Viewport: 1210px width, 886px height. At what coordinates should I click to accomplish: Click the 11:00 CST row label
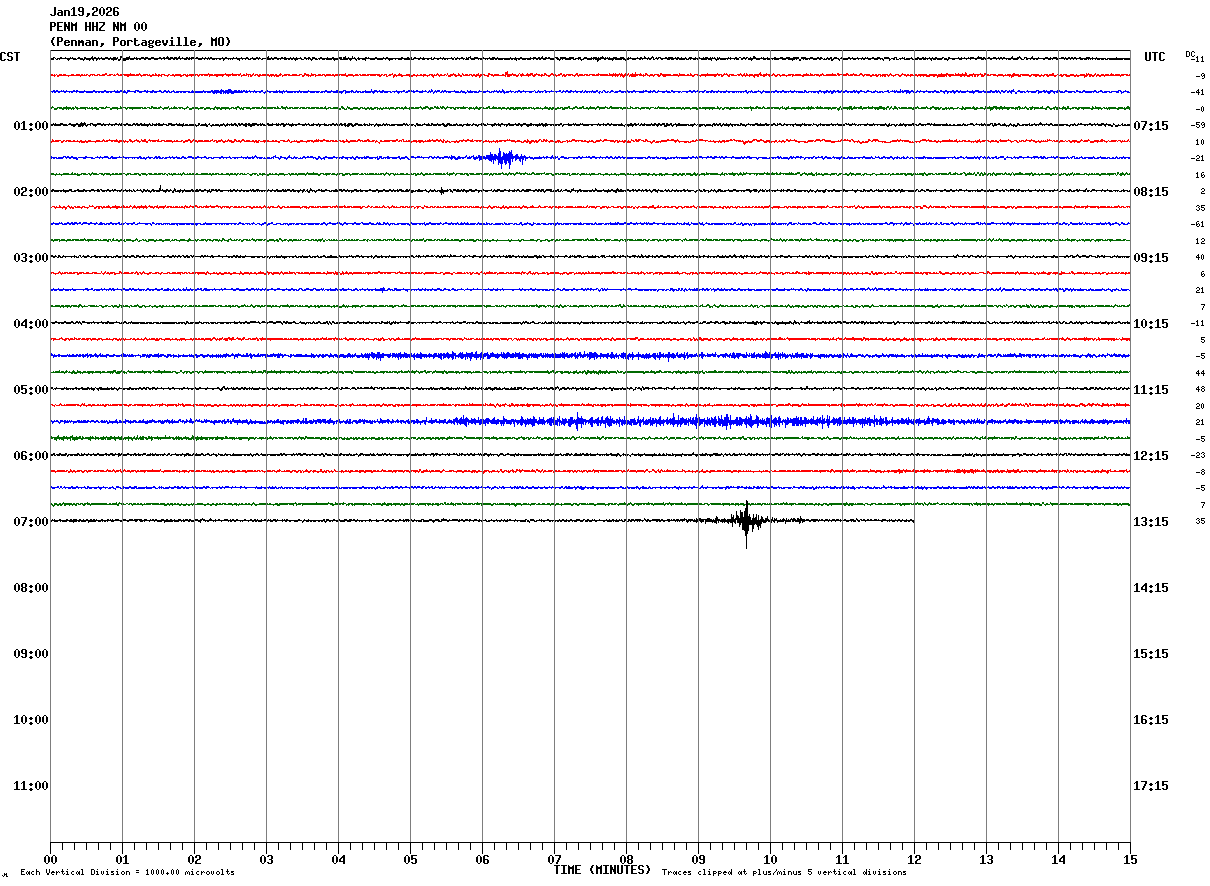coord(30,786)
